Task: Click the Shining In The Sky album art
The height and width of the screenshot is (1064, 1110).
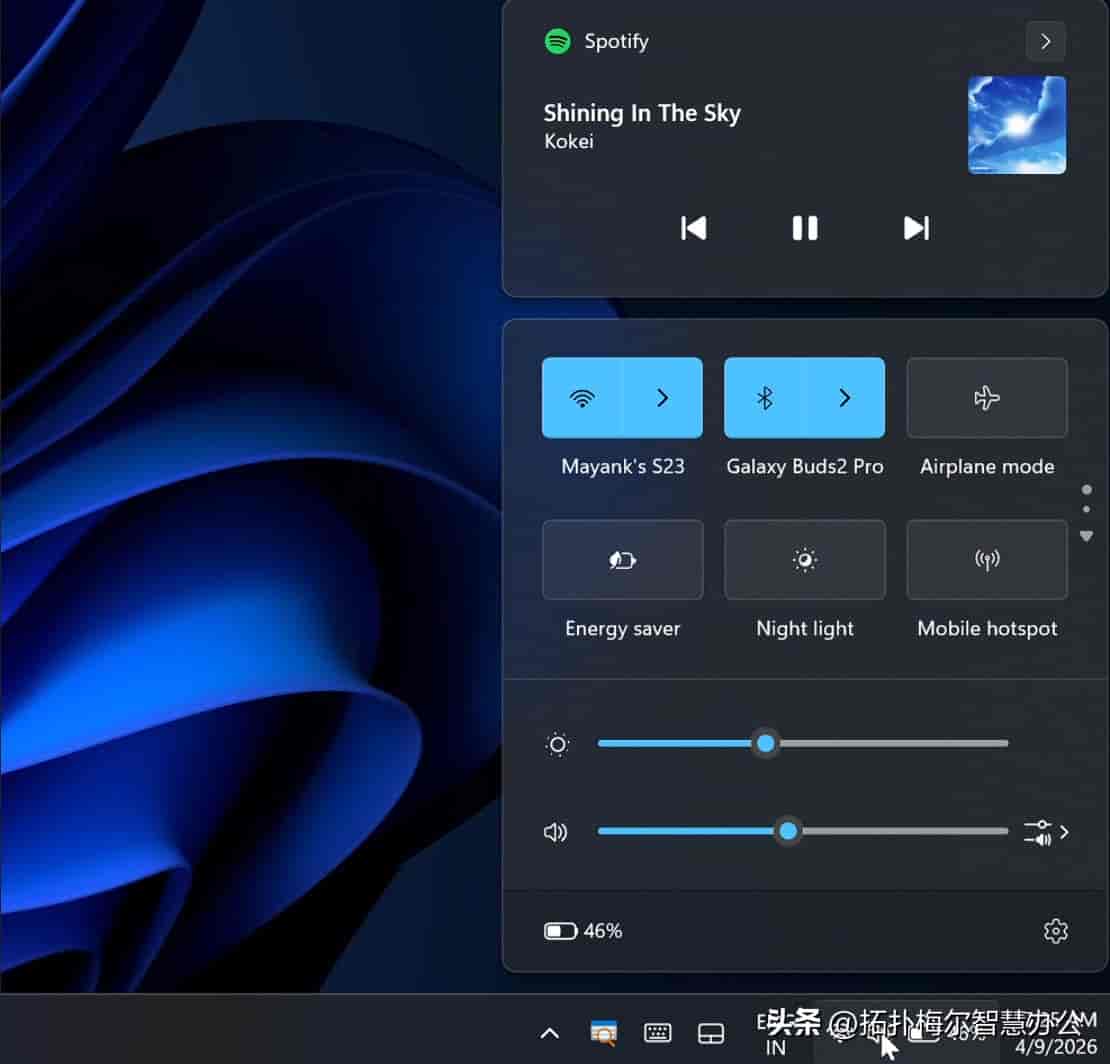Action: point(1017,125)
